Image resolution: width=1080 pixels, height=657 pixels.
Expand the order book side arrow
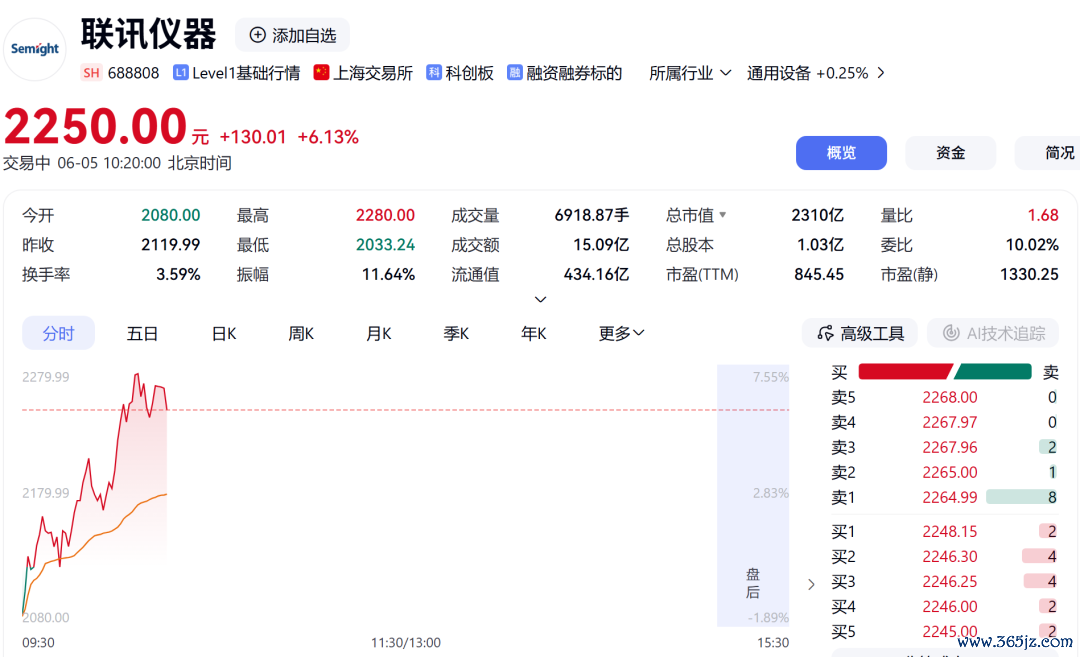coord(811,585)
